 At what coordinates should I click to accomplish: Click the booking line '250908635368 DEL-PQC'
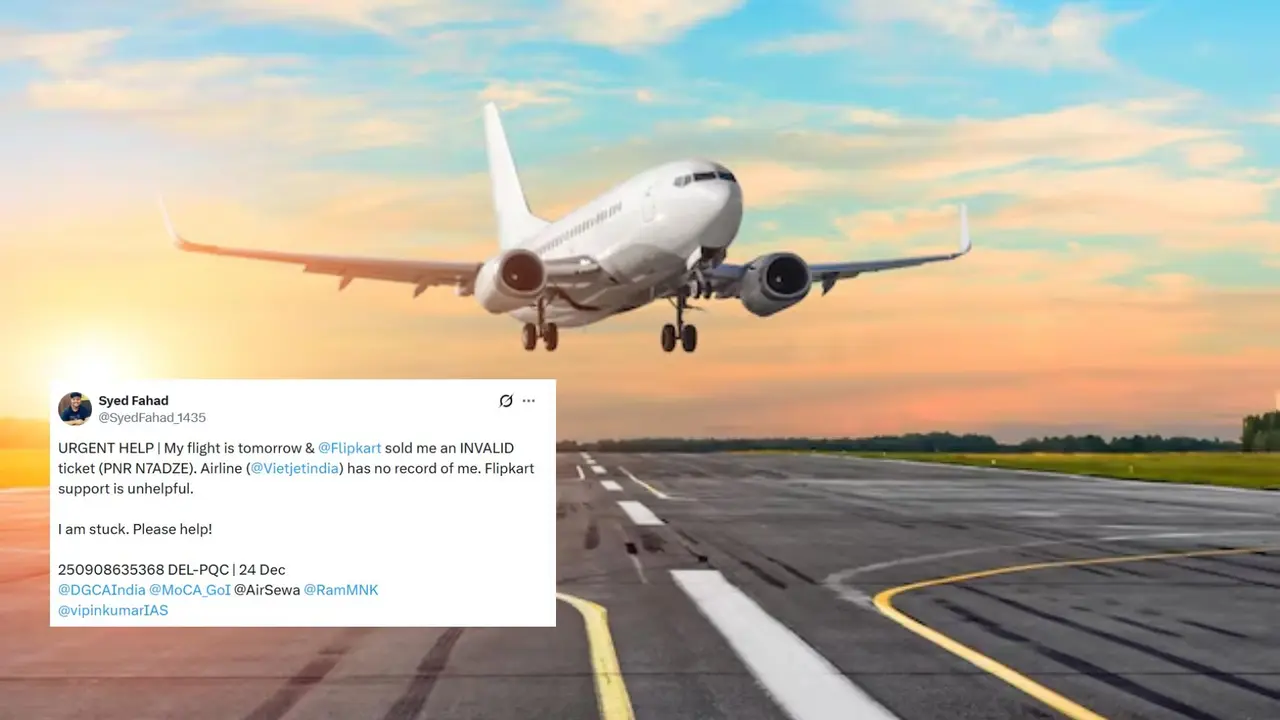click(143, 570)
